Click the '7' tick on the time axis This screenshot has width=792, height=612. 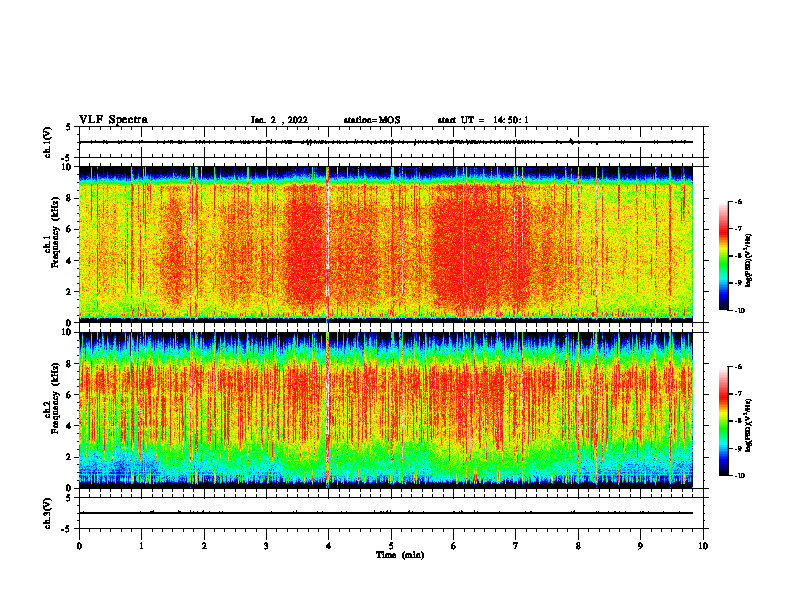516,546
